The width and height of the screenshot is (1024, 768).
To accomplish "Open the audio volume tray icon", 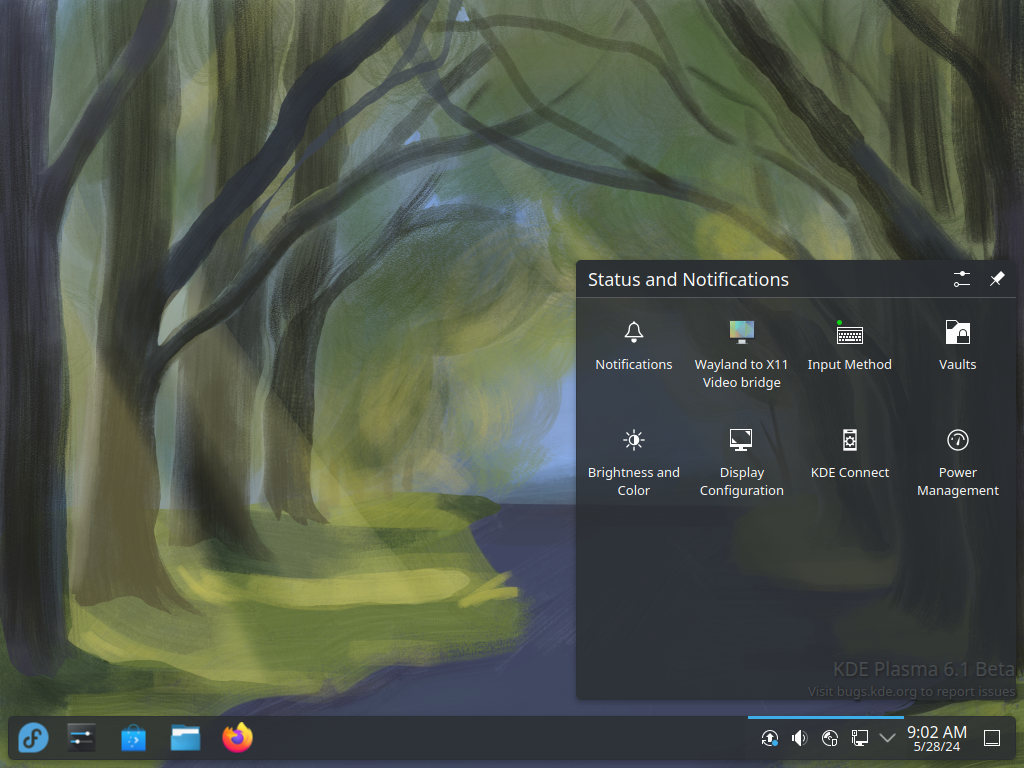I will (799, 738).
